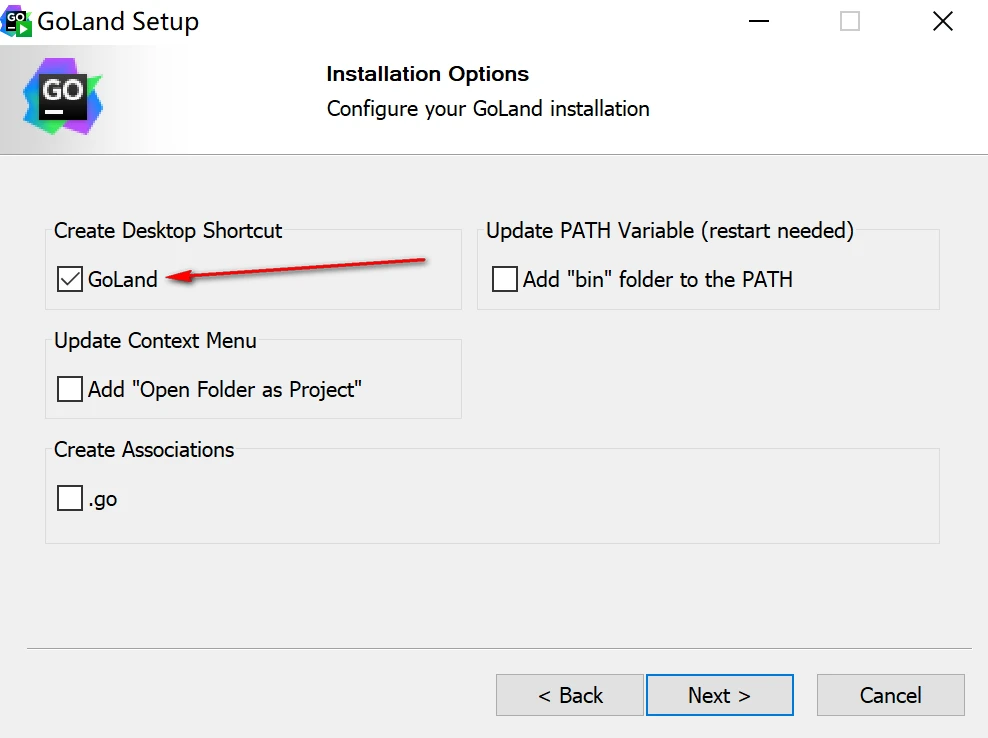This screenshot has height=738, width=988.
Task: Minimize the GoLand Setup window
Action: point(759,21)
